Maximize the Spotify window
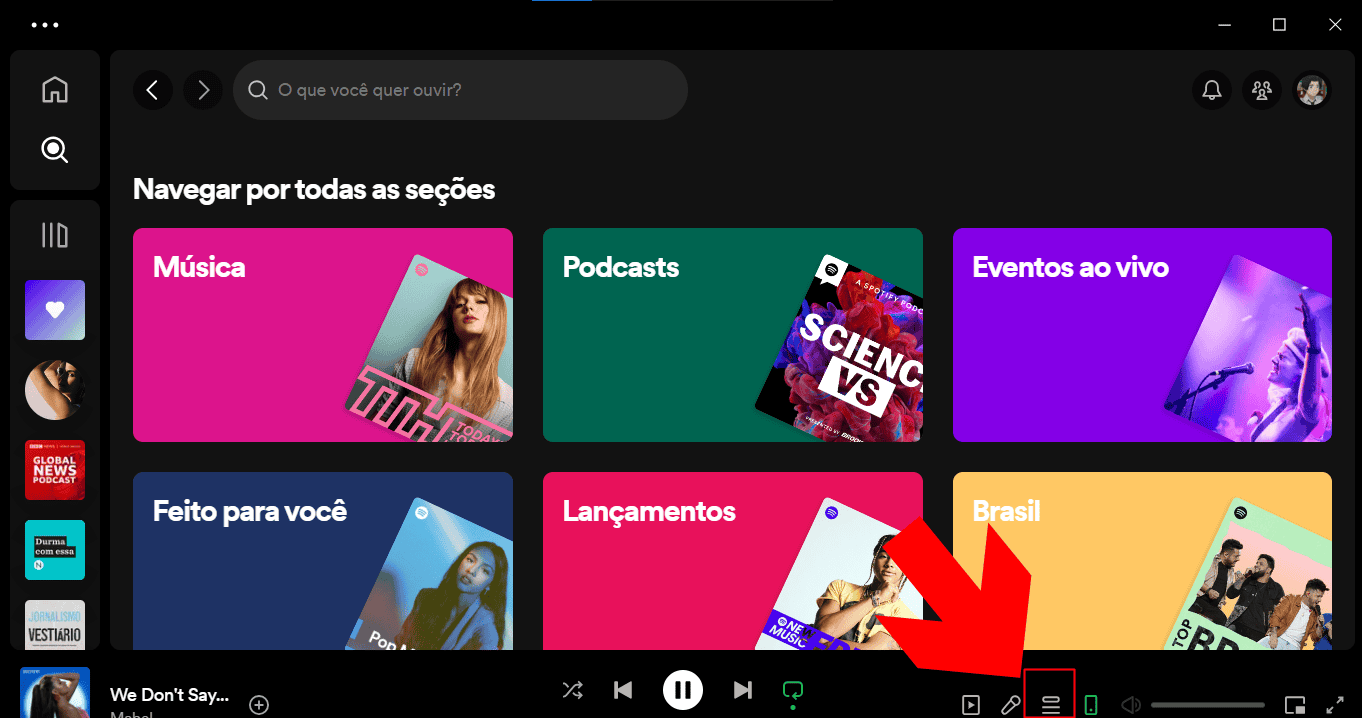The height and width of the screenshot is (718, 1362). [1279, 25]
